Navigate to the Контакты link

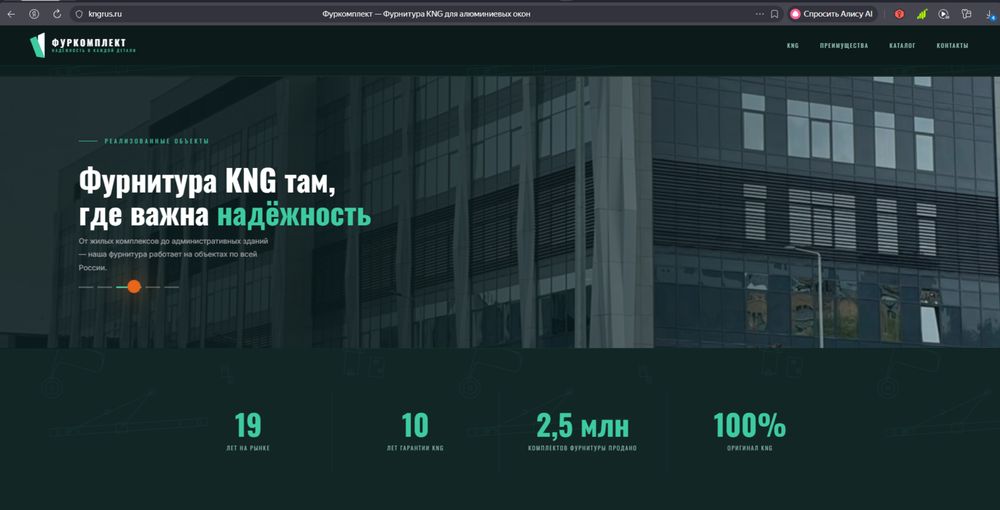point(952,46)
